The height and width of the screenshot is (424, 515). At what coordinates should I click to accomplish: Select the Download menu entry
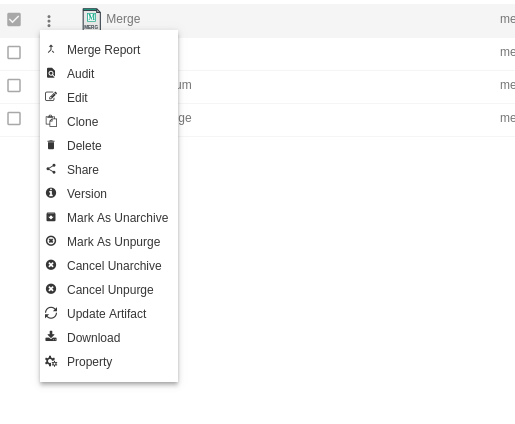(109, 337)
